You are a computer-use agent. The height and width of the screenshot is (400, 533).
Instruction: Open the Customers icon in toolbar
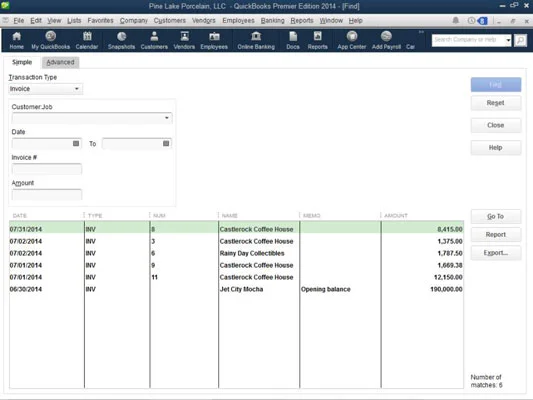[x=154, y=40]
